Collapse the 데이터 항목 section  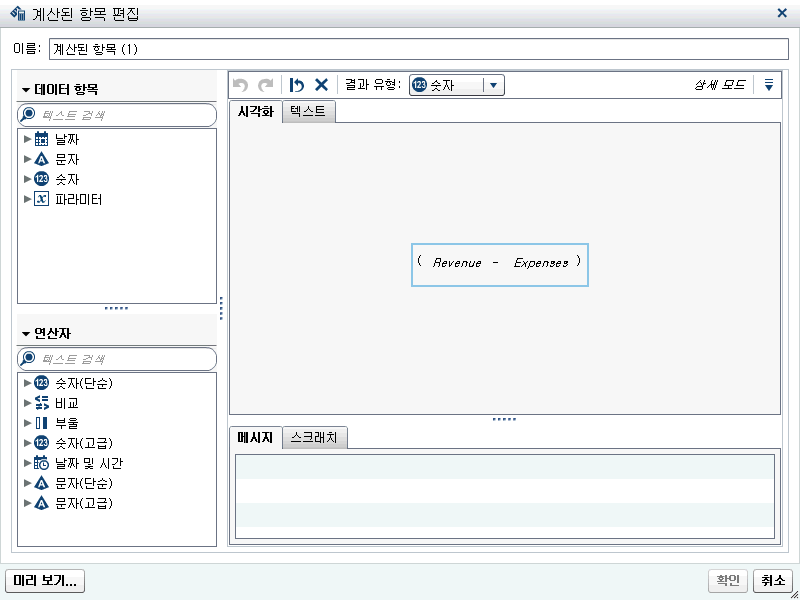25,88
